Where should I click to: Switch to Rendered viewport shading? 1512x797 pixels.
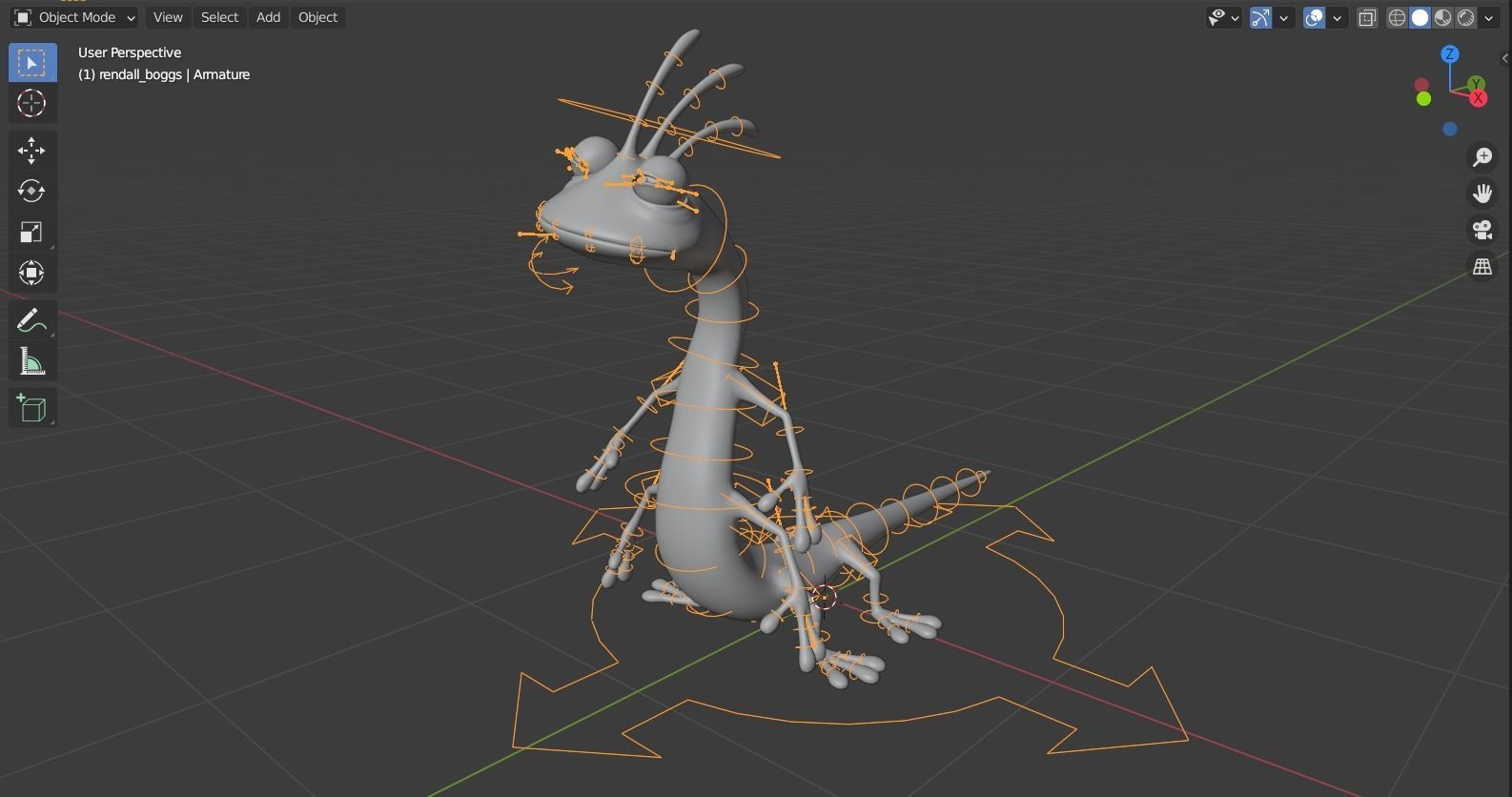1465,17
